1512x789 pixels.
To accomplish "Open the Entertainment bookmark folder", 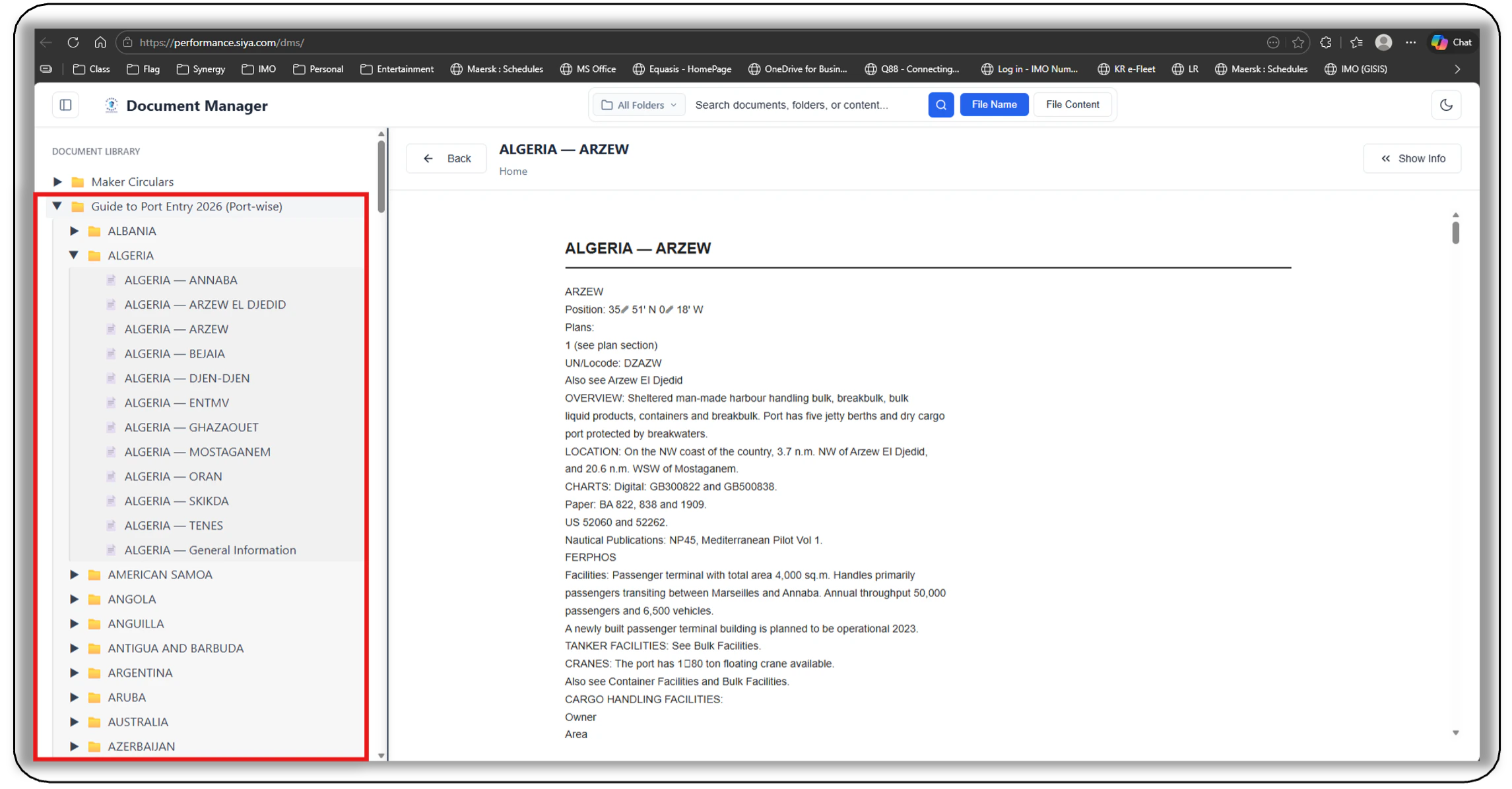I will coord(397,69).
